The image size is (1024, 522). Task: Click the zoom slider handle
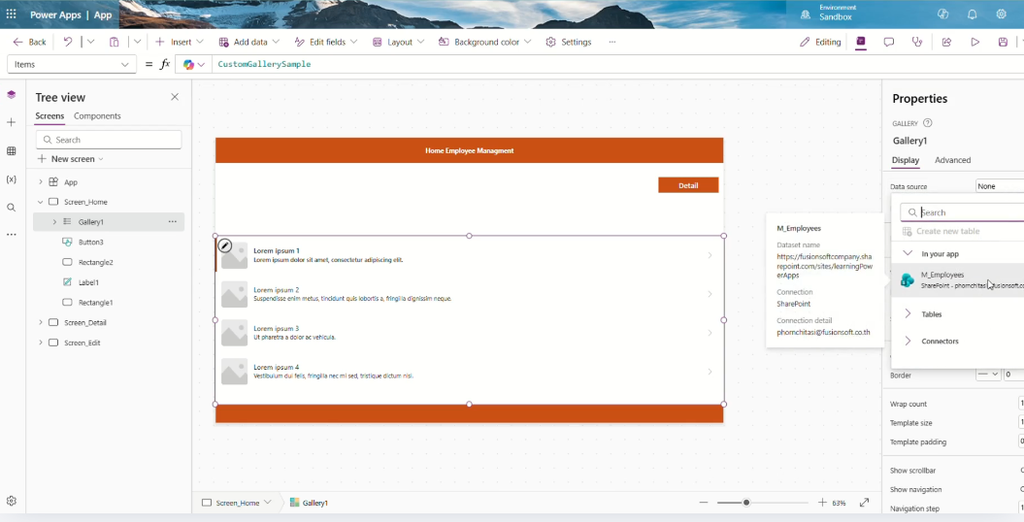pyautogui.click(x=746, y=502)
